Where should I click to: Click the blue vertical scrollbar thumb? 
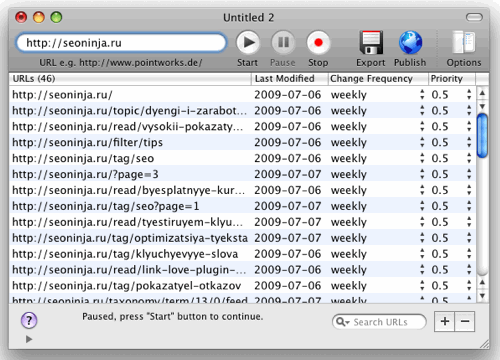coord(482,135)
